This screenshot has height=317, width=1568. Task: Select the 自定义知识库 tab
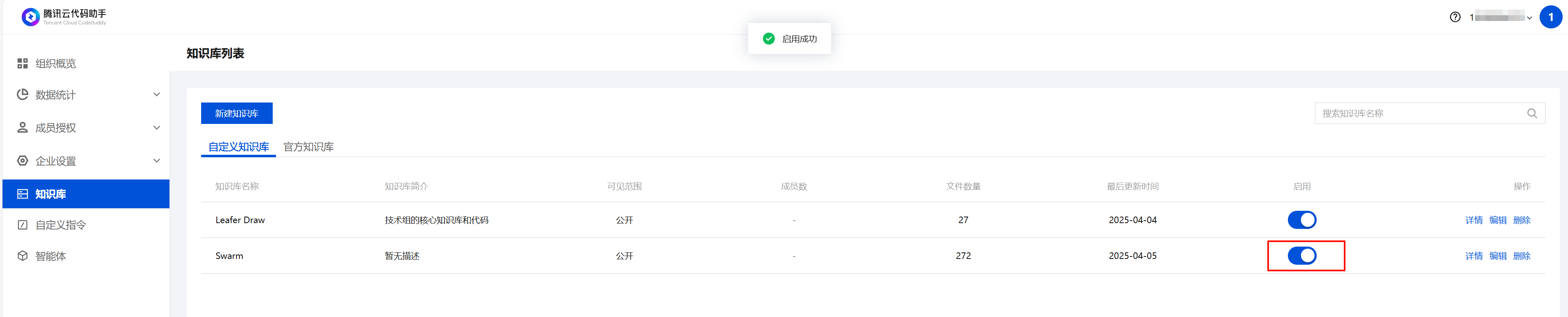click(239, 147)
